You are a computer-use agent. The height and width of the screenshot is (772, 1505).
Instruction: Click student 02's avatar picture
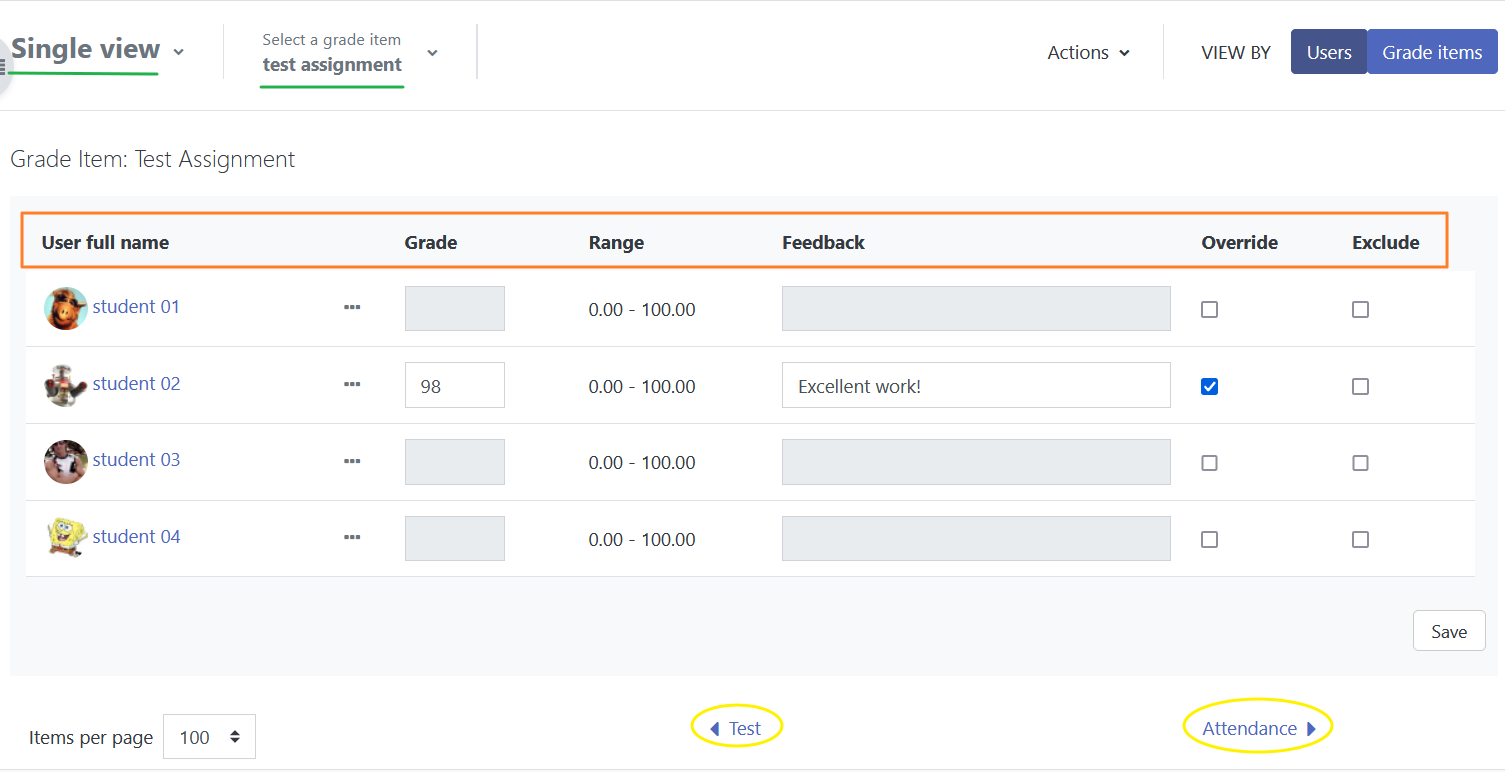pos(66,384)
